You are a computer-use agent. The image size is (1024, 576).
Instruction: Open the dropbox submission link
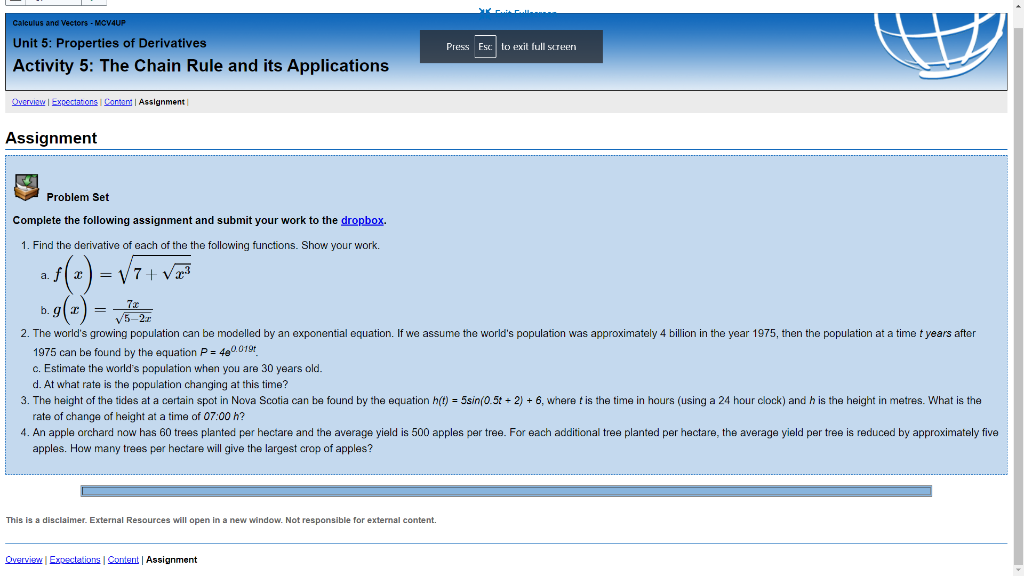[x=362, y=221]
